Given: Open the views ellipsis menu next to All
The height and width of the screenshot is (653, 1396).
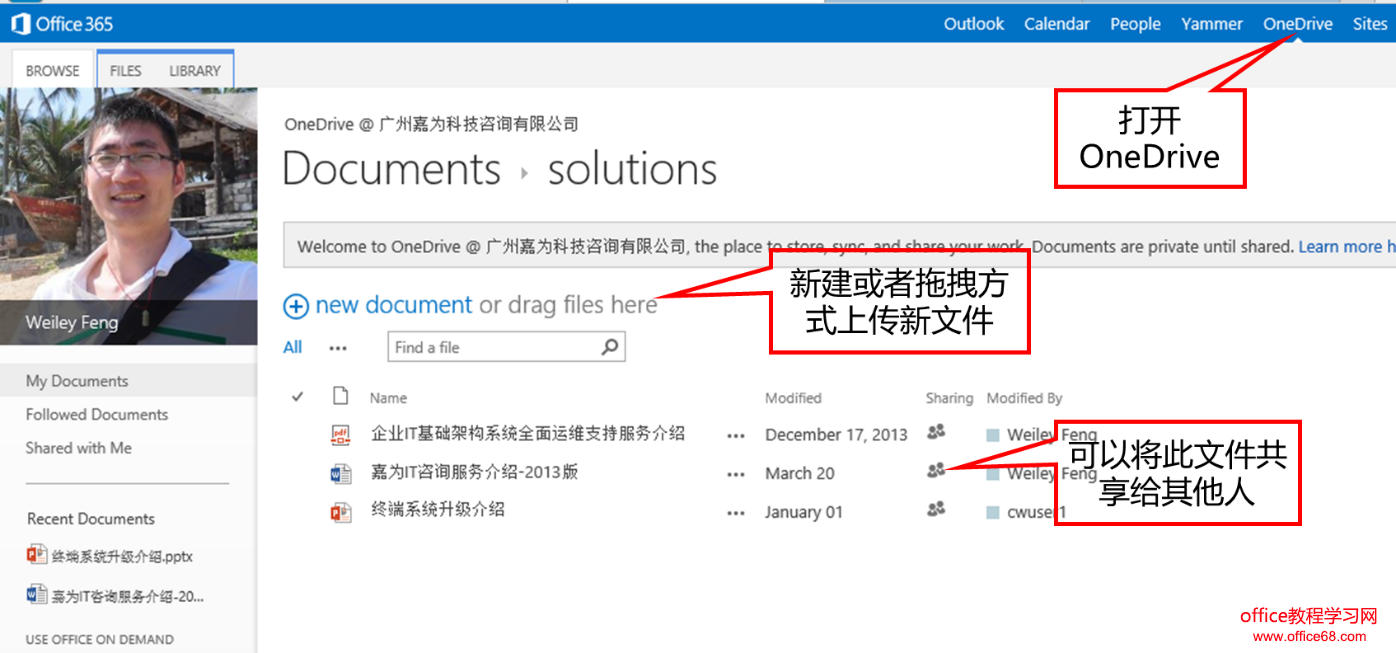Looking at the screenshot, I should point(338,348).
